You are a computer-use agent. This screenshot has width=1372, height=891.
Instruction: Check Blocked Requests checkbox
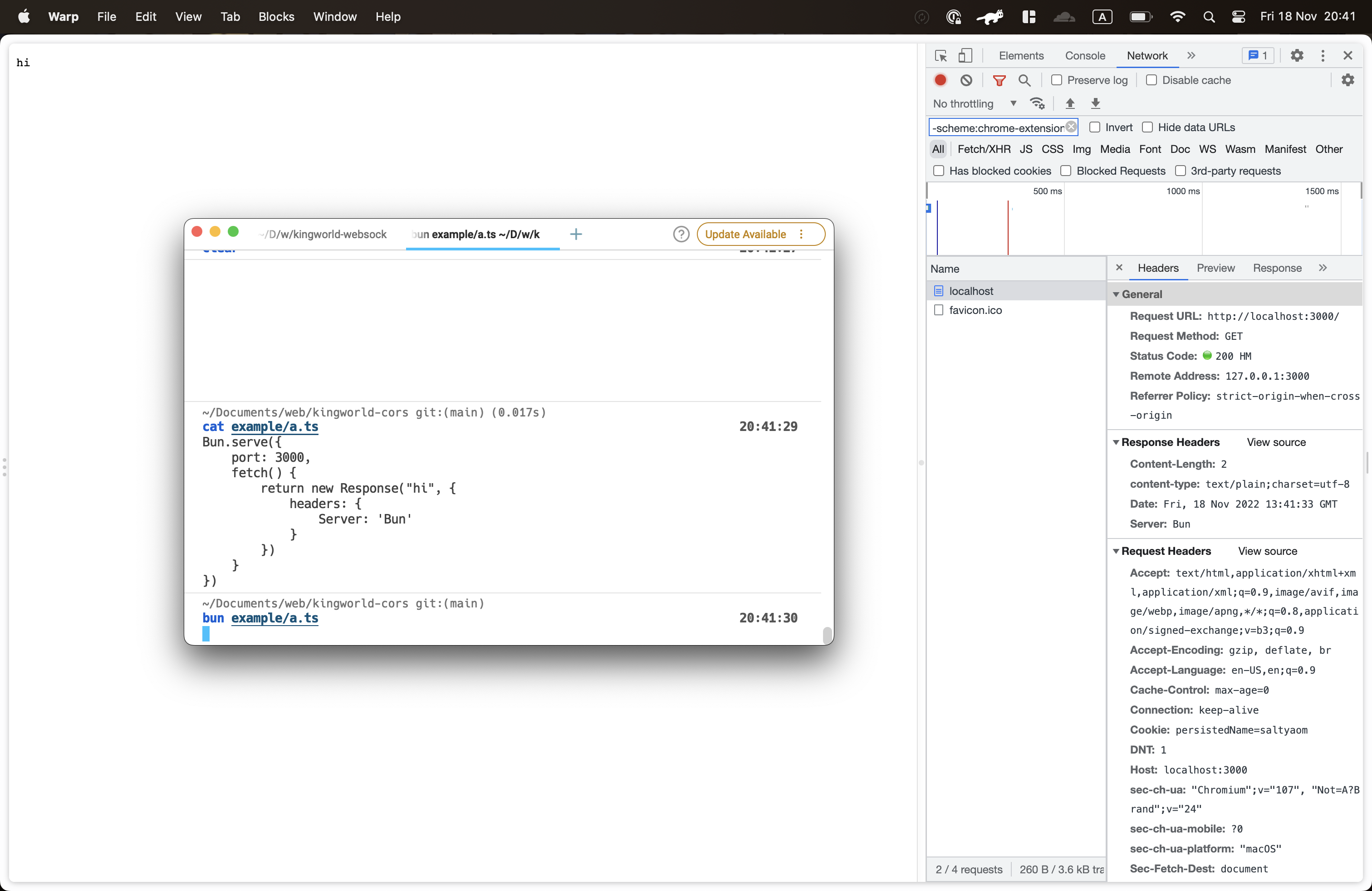(x=1065, y=171)
